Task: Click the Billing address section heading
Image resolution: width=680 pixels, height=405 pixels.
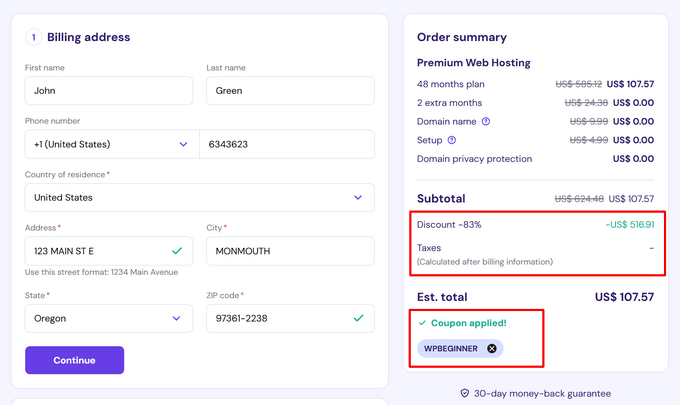Action: [x=88, y=38]
